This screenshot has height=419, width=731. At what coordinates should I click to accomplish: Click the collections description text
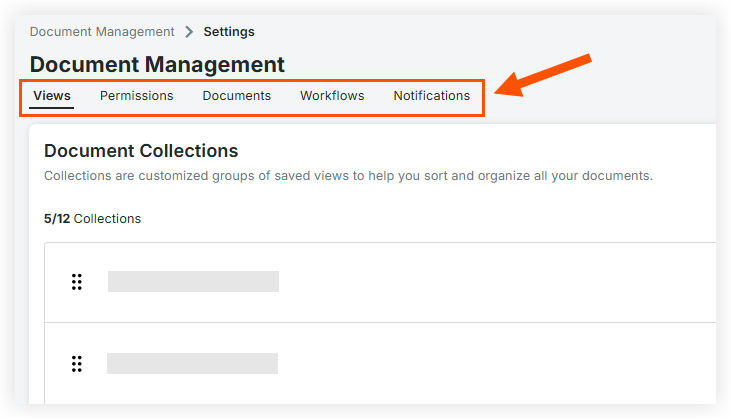click(348, 176)
